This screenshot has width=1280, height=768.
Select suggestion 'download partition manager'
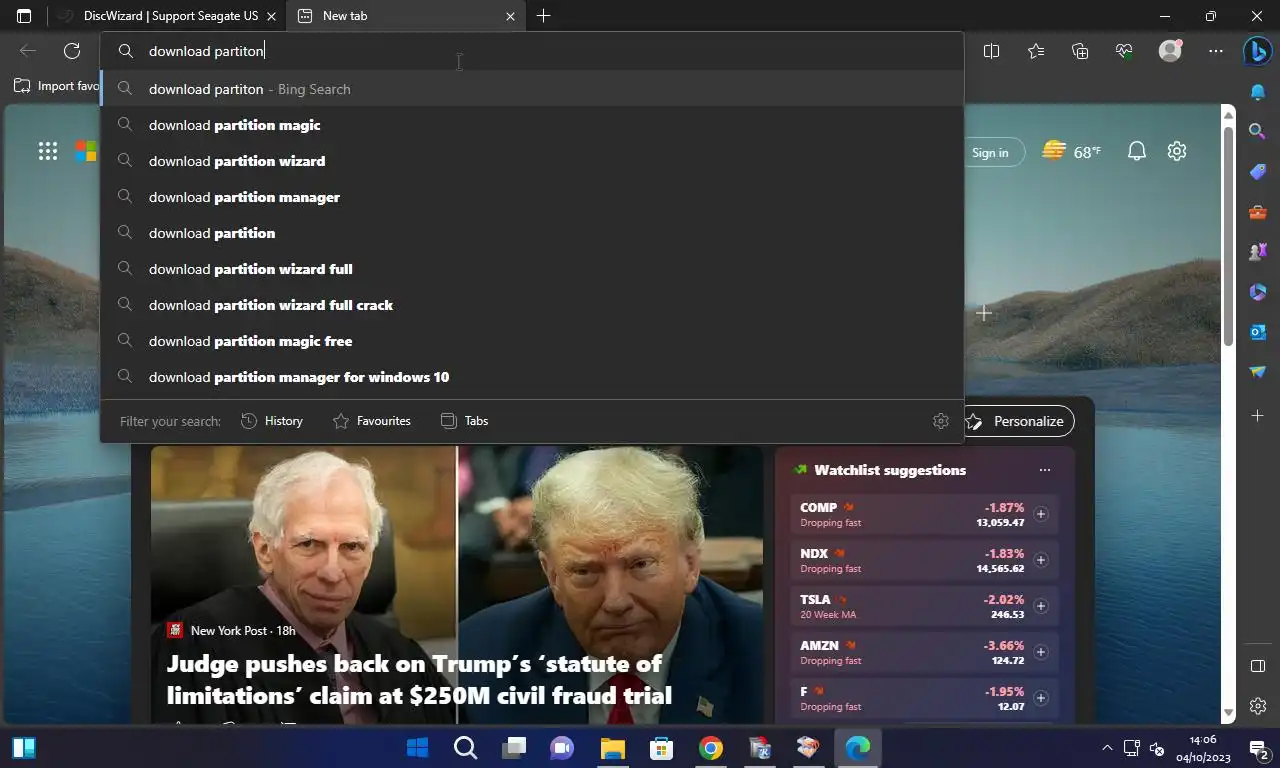pyautogui.click(x=532, y=197)
